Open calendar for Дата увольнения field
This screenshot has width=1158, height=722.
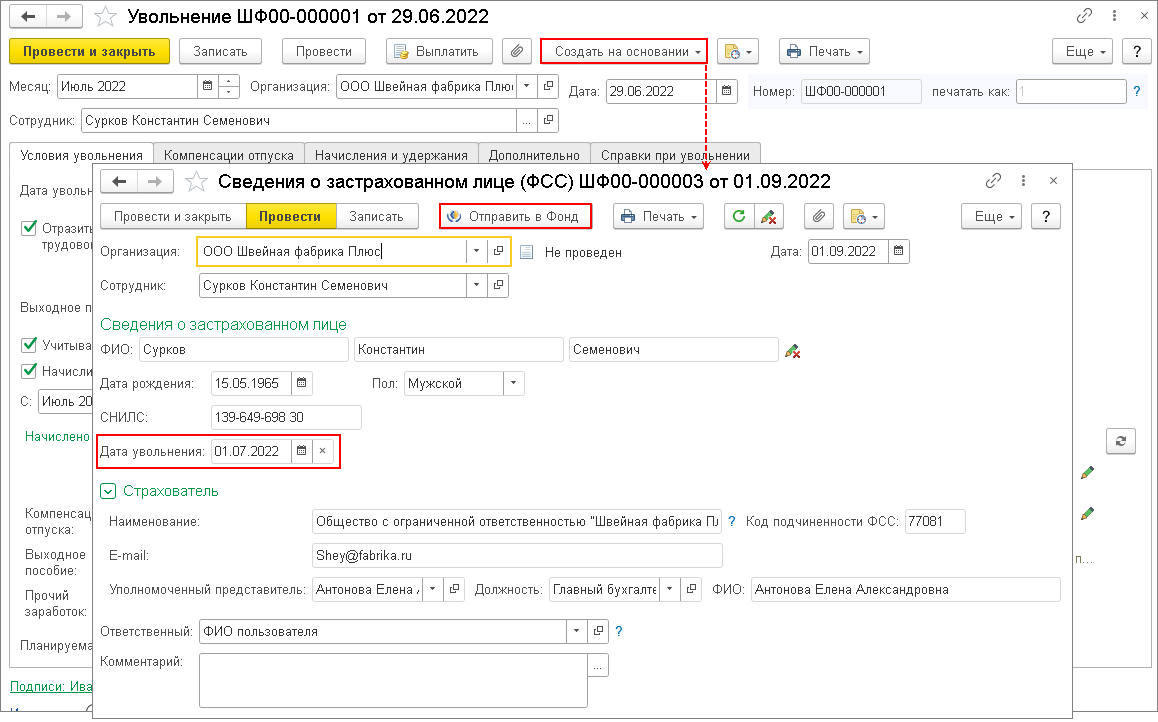(301, 451)
